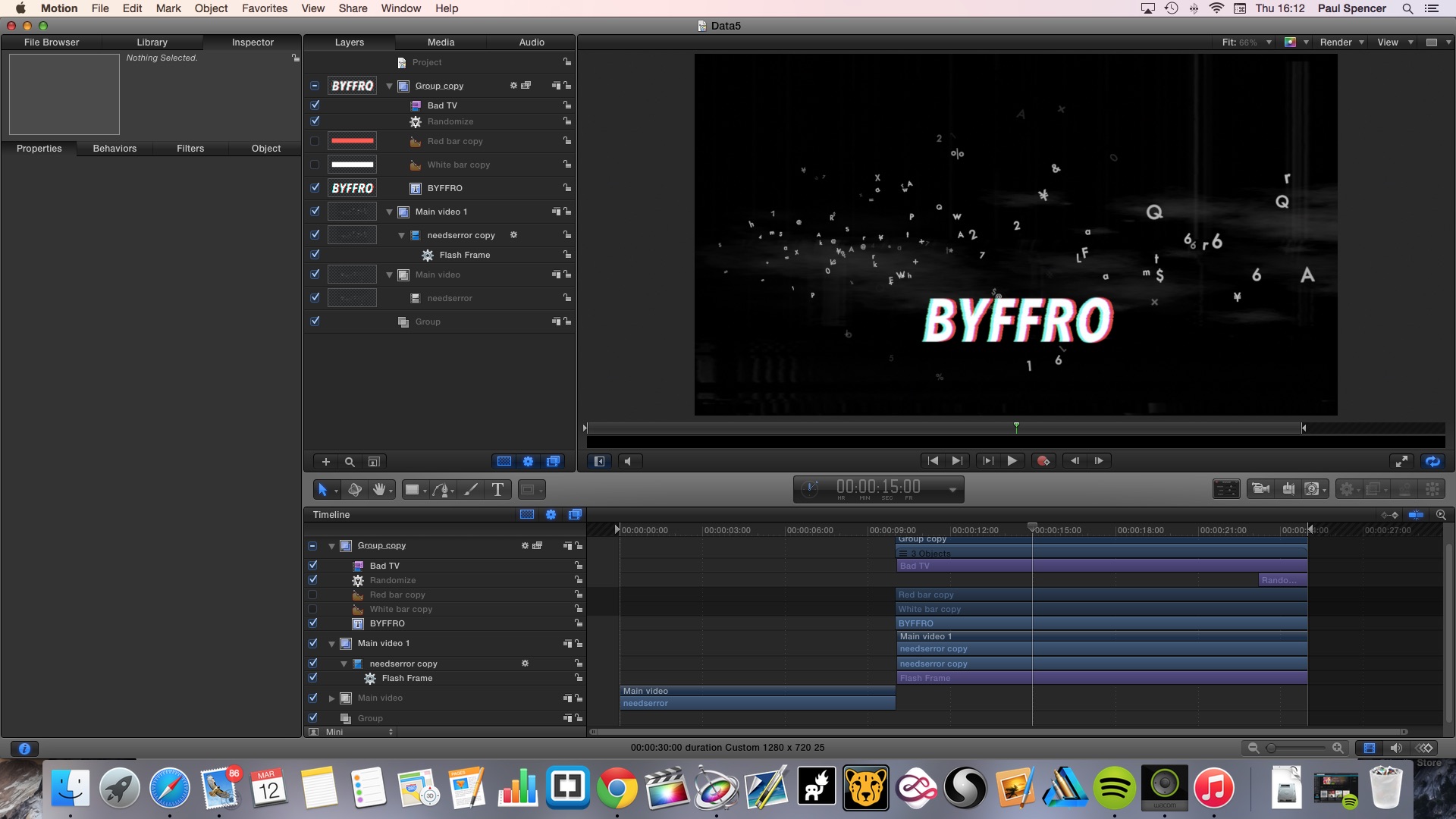The image size is (1456, 819).
Task: Choose the Paint Stroke tool
Action: tap(471, 490)
